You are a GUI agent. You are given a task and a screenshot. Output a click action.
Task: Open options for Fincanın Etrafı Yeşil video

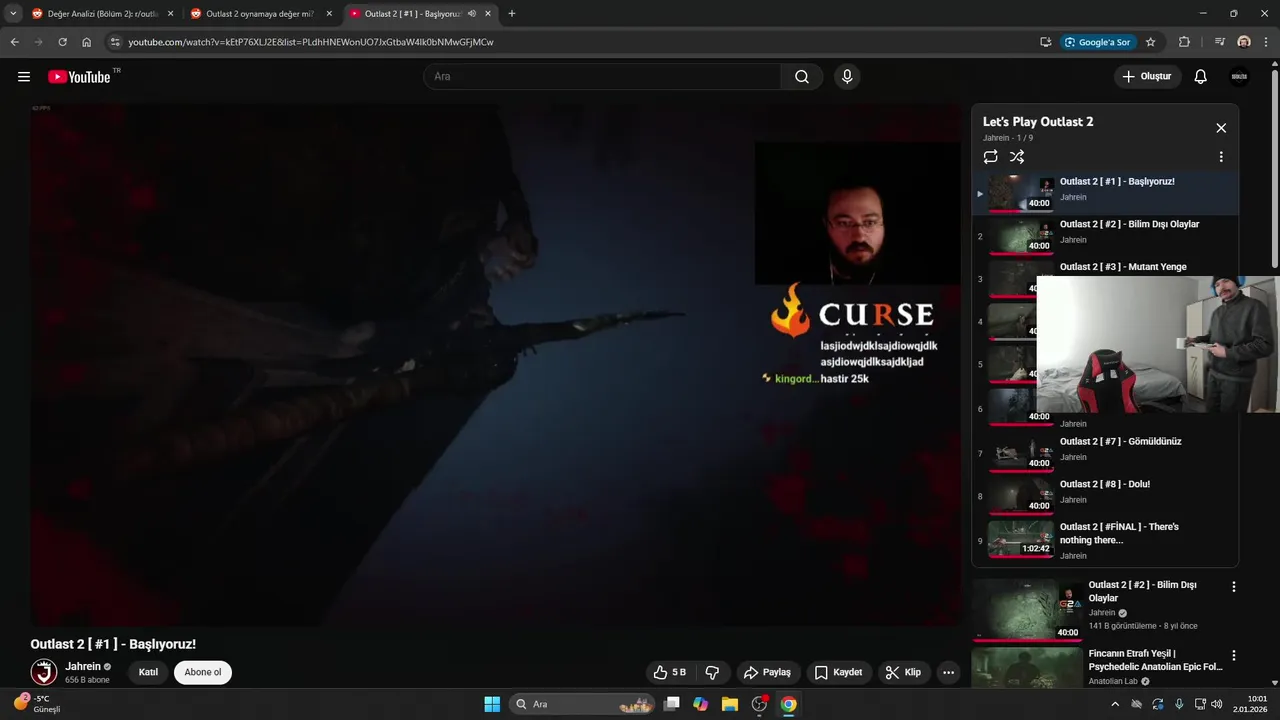(x=1234, y=656)
